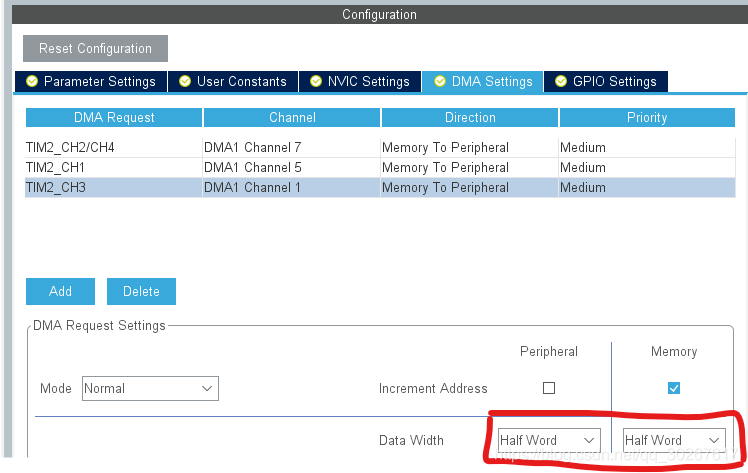The image size is (748, 473).
Task: Enable Peripheral increment address checkbox
Action: click(549, 388)
